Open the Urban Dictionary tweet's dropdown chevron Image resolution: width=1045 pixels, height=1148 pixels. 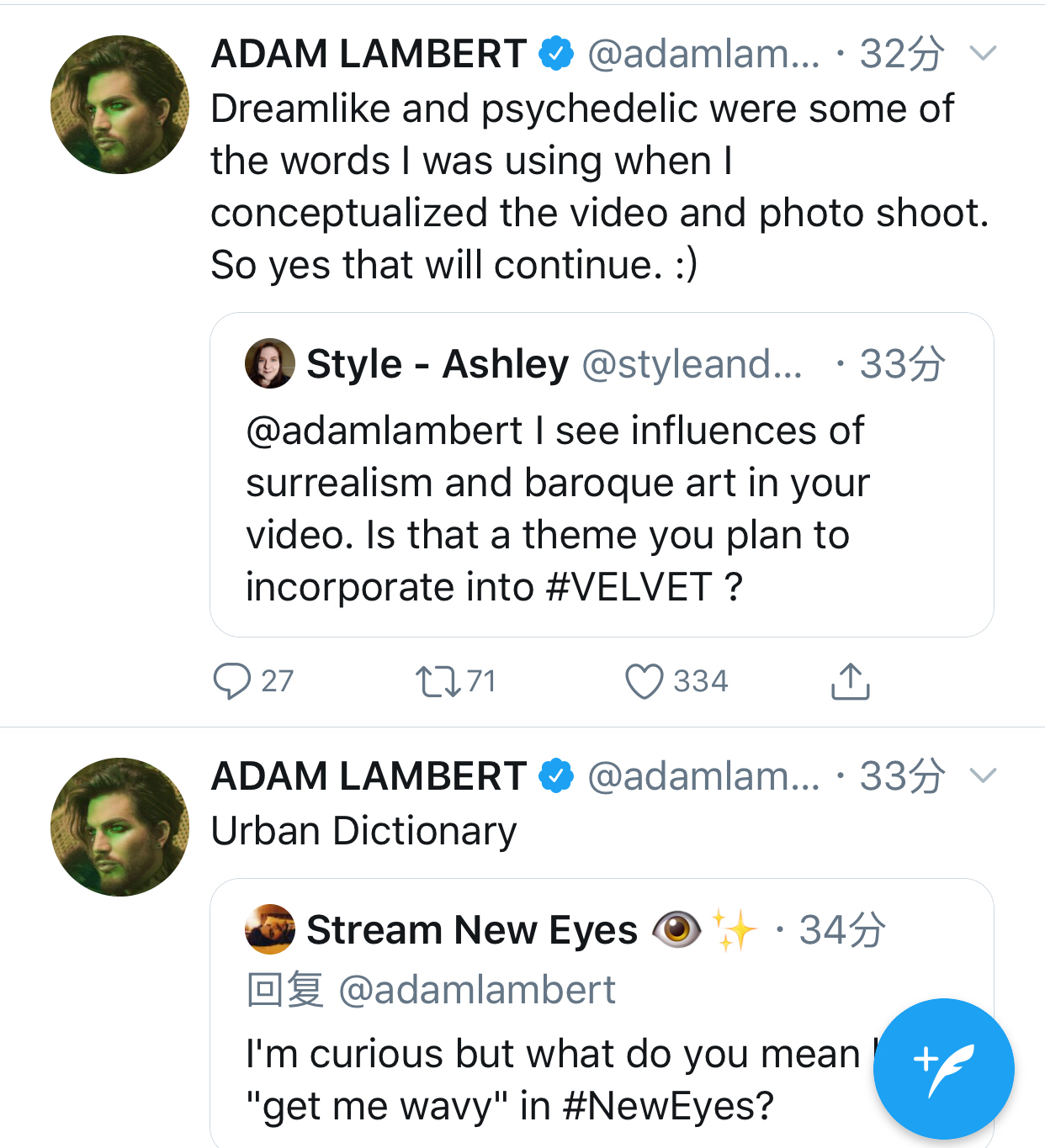[x=983, y=775]
